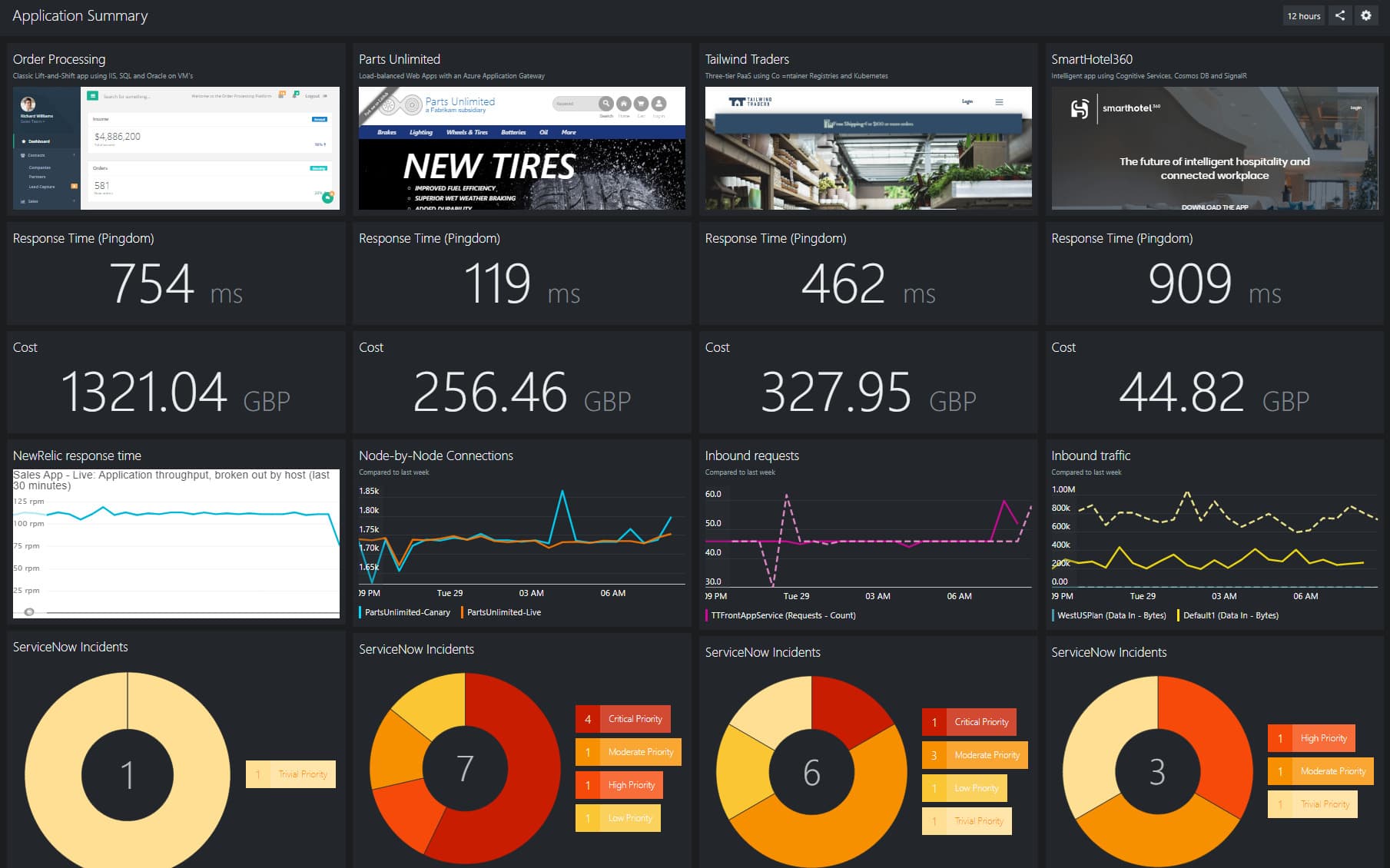Toggle WestUSPlan Data In legend series
Screen dimensions: 1390x868
pos(1110,615)
